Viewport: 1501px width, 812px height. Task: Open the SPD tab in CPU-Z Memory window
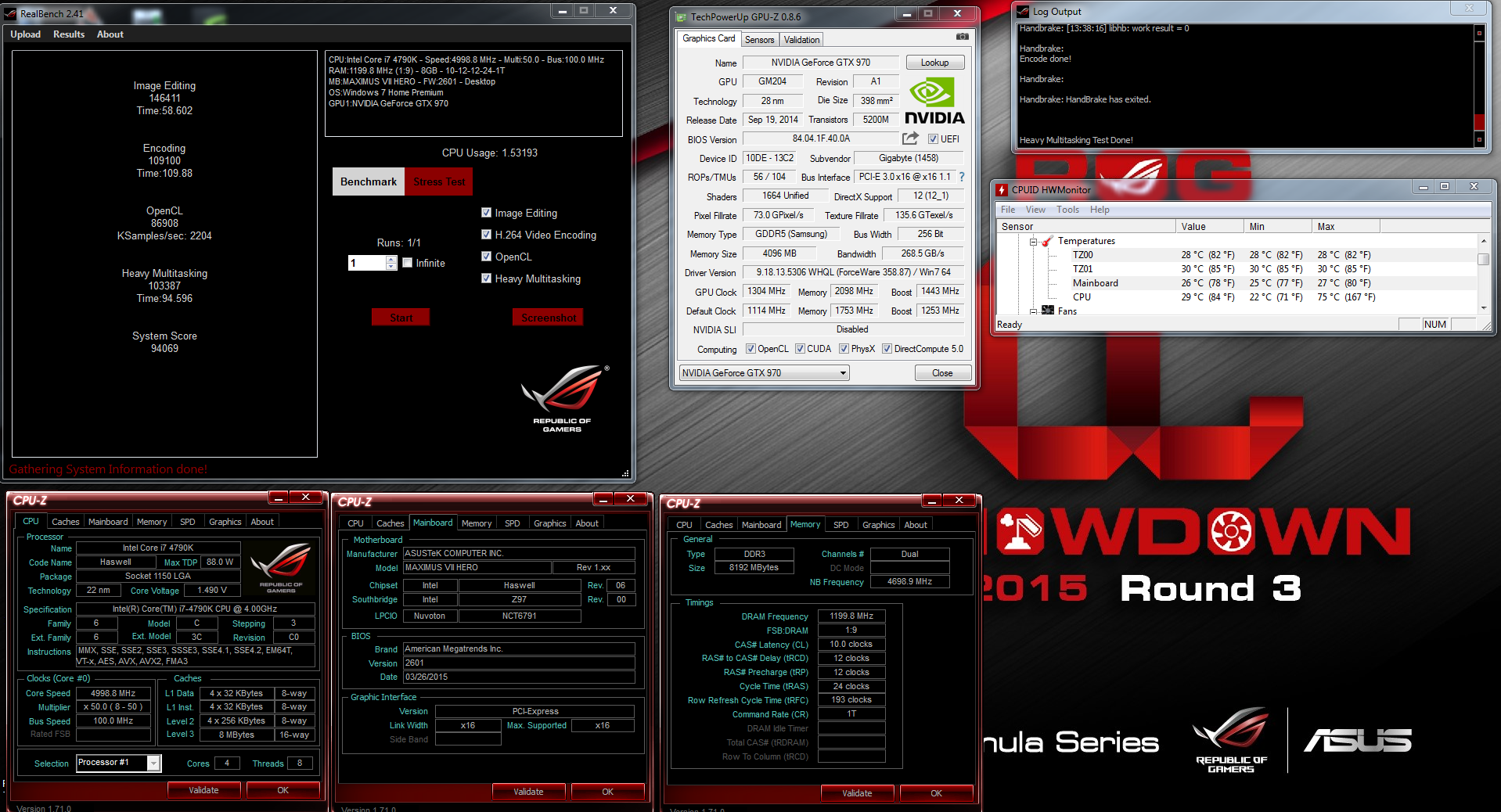click(841, 525)
